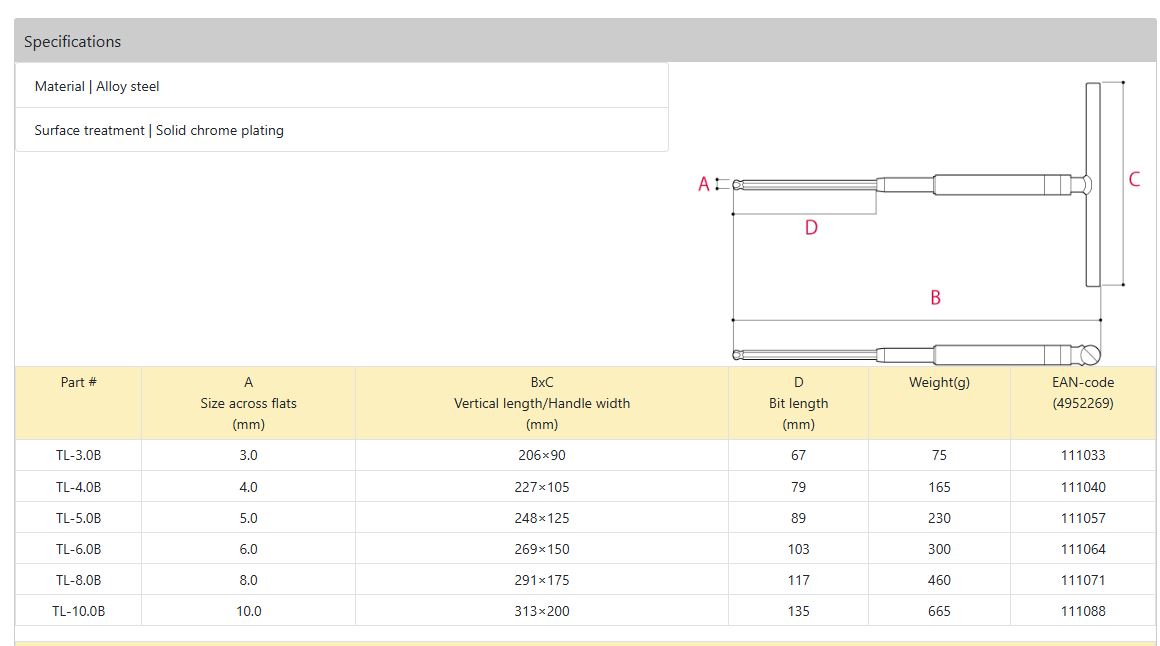This screenshot has width=1160, height=646.
Task: Click size value 3.0 in TL-3.0B row
Action: click(x=249, y=455)
